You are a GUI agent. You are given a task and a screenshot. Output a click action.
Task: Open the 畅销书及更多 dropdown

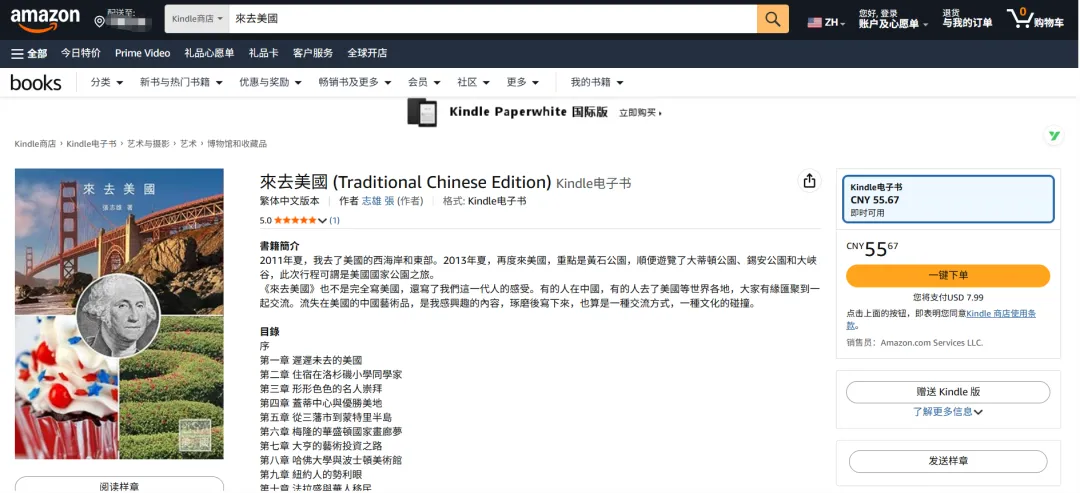tap(355, 83)
